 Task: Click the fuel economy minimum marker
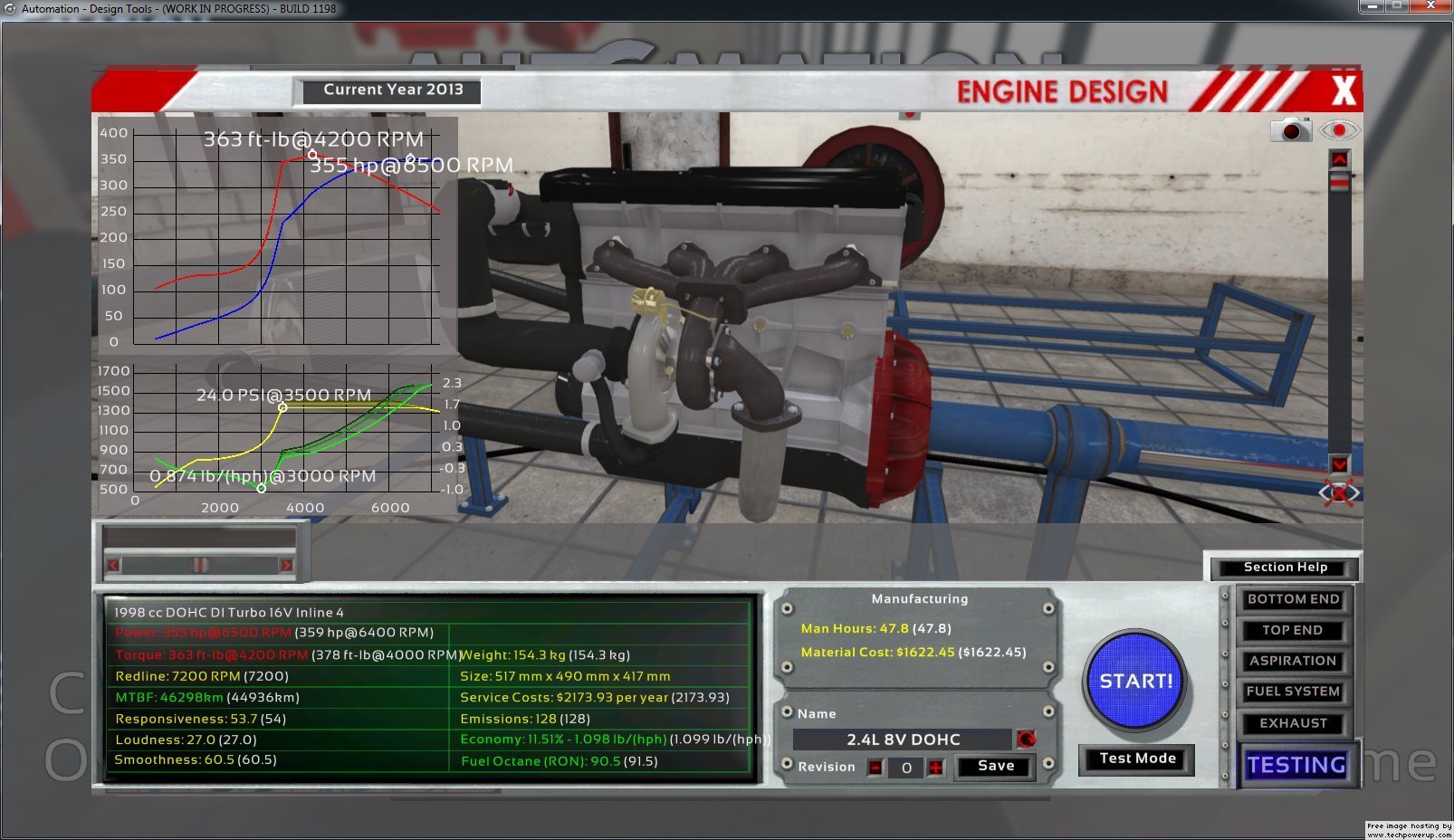click(x=262, y=488)
